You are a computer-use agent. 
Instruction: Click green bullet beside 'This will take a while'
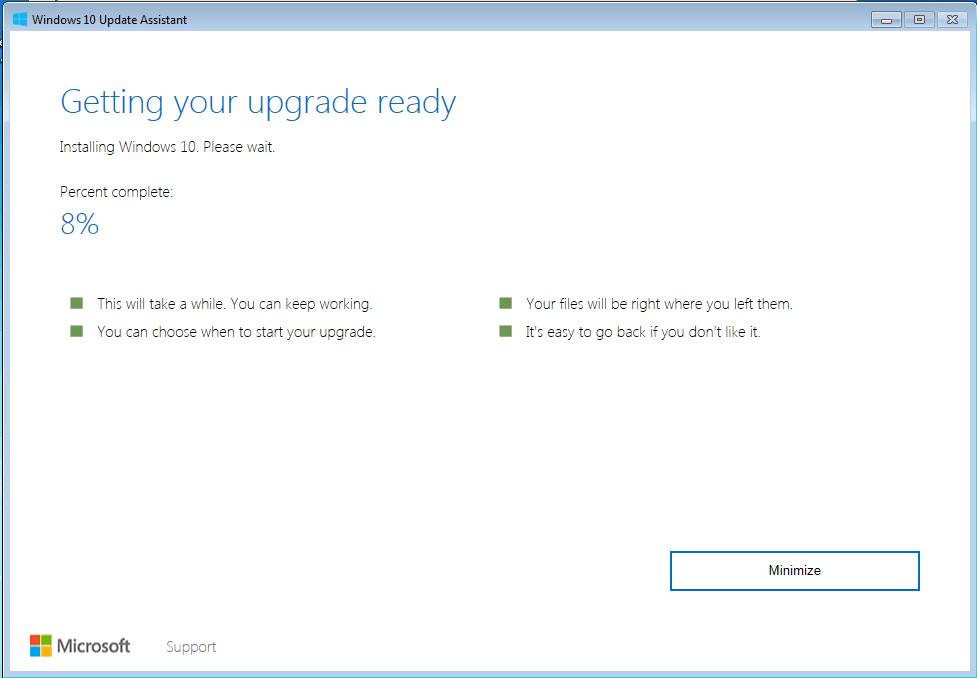(x=77, y=303)
